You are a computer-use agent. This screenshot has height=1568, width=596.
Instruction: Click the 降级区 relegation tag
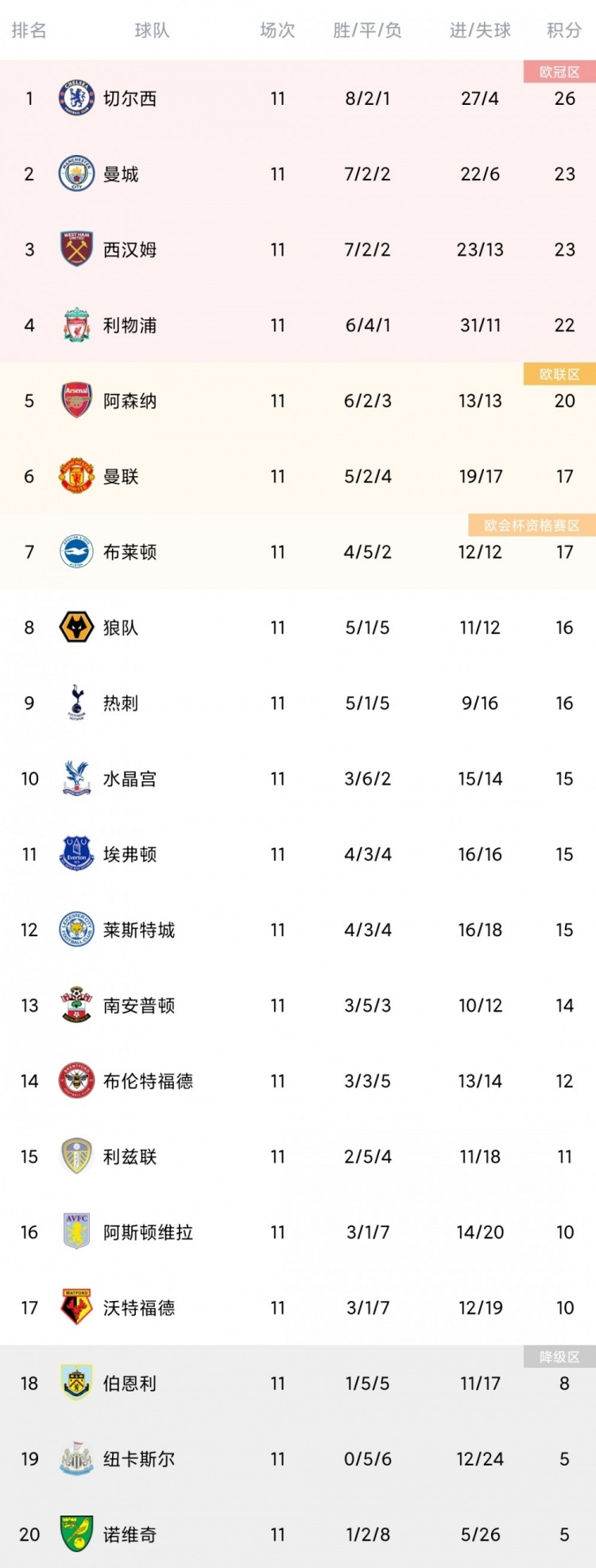[559, 1357]
